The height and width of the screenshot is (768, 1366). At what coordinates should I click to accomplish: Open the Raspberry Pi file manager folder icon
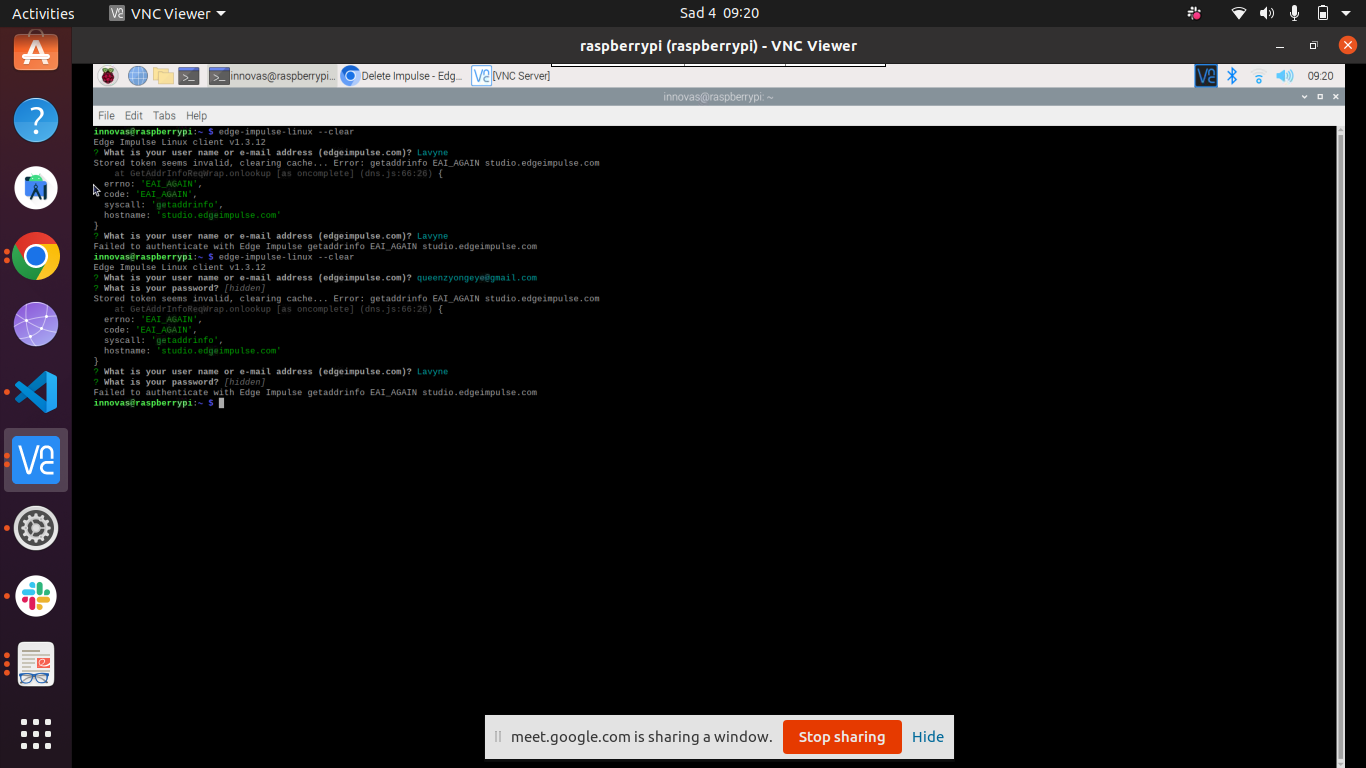pos(163,76)
